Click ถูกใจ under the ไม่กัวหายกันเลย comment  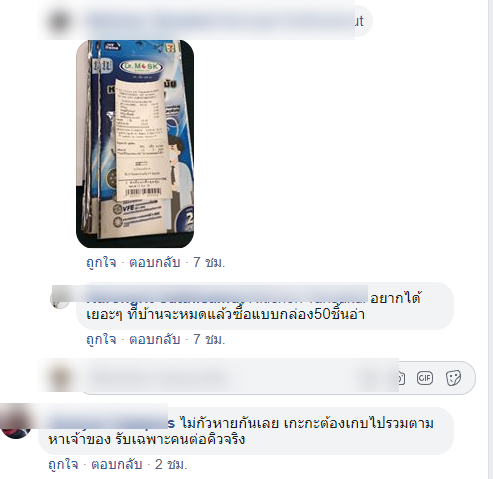tap(63, 465)
